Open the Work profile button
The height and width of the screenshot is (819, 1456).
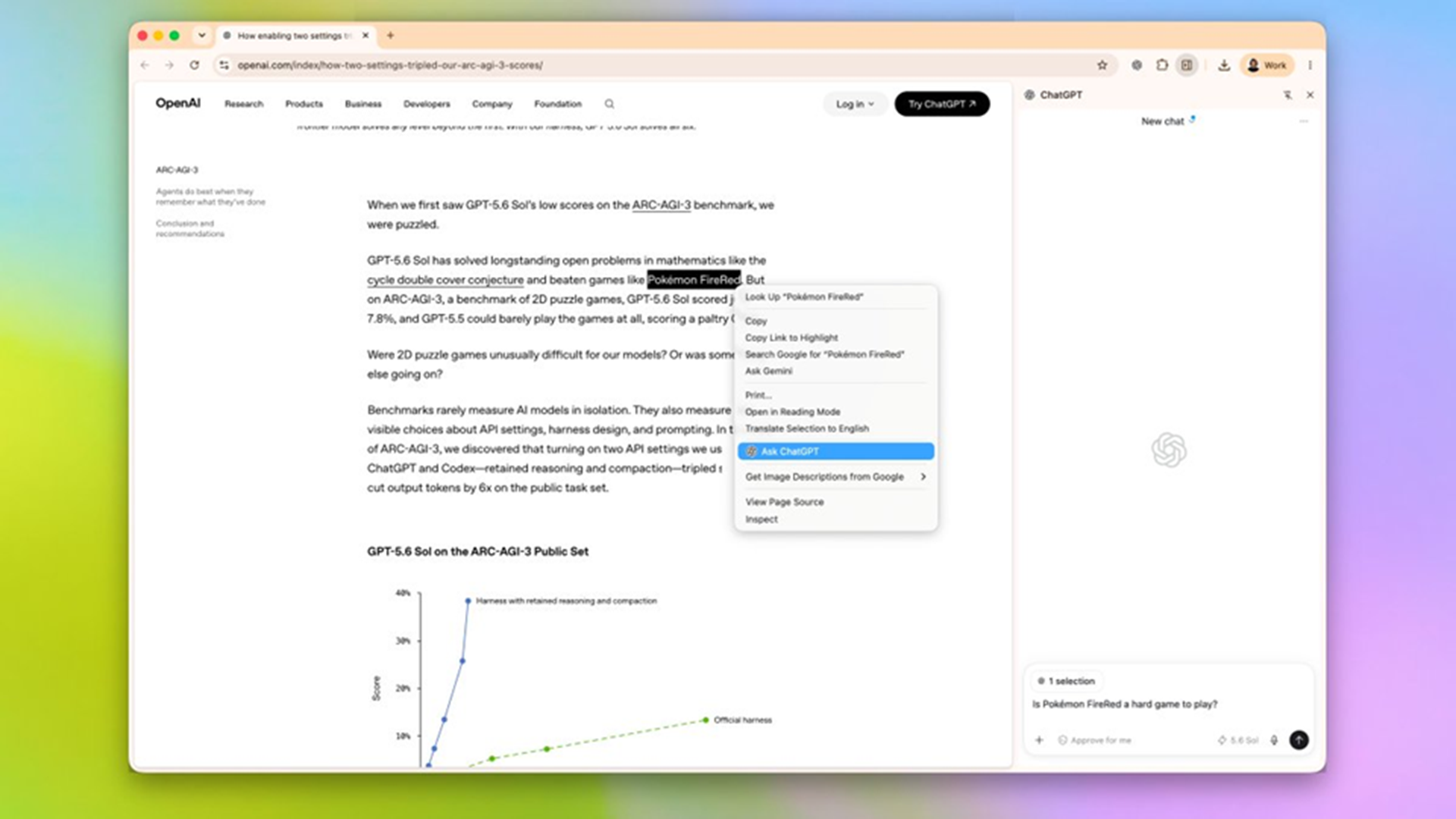click(x=1267, y=65)
